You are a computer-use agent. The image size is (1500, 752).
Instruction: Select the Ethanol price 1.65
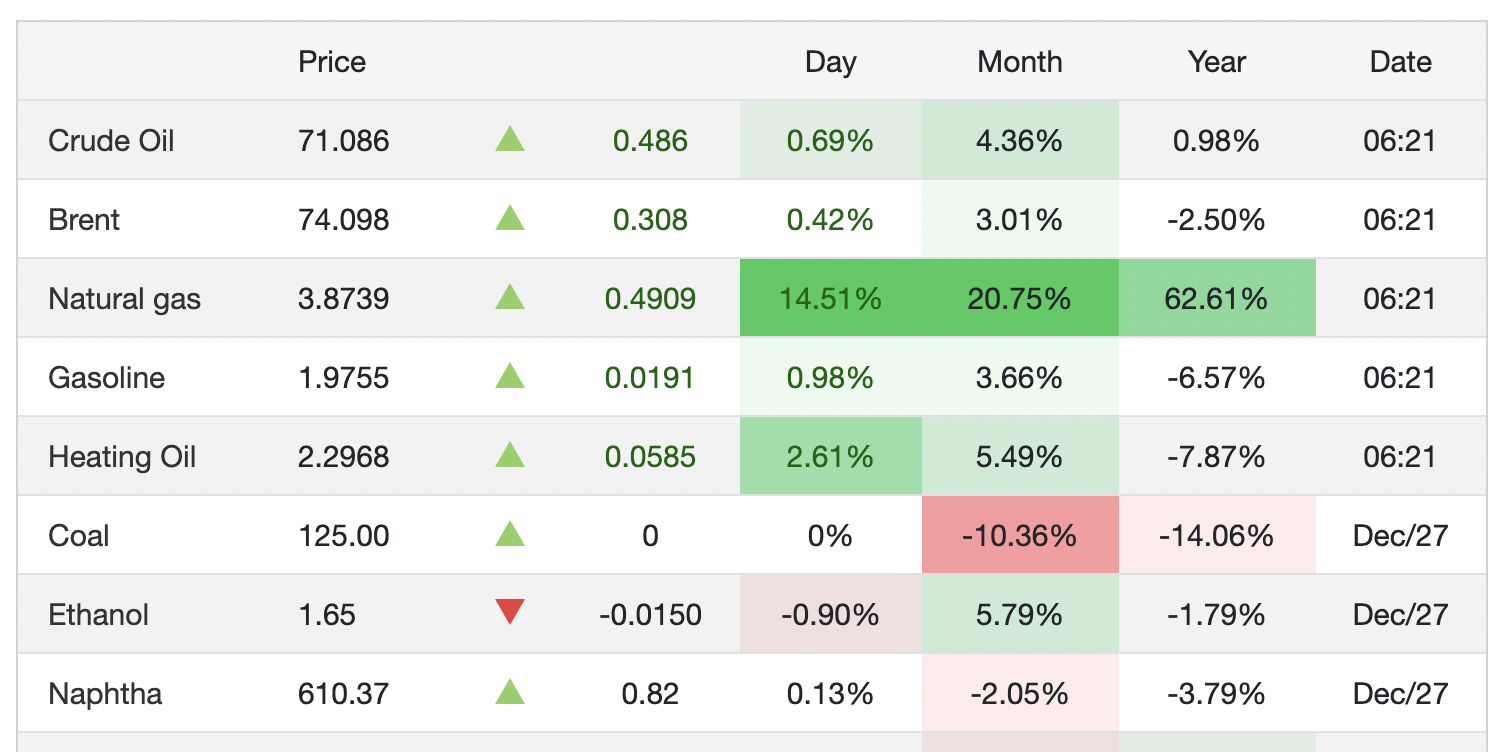click(327, 614)
